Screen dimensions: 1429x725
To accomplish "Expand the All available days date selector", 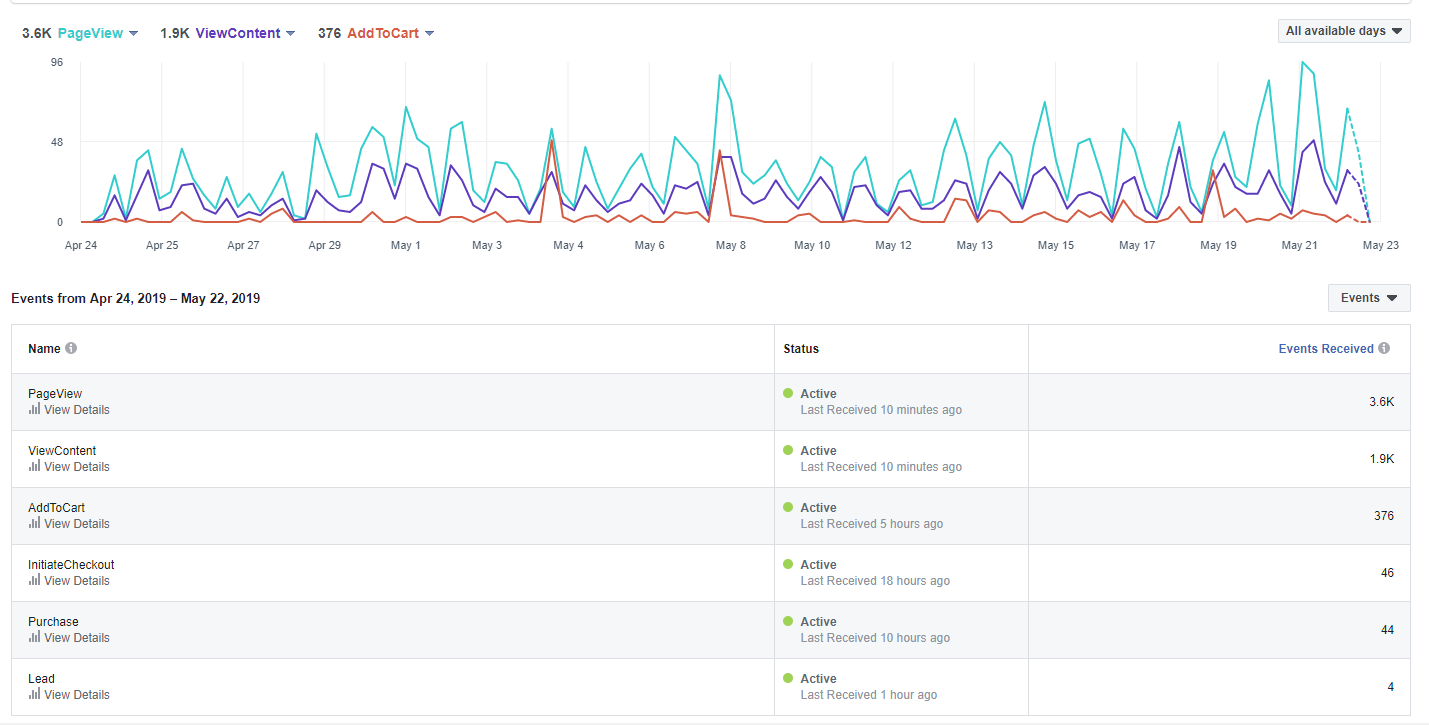I will coord(1344,31).
